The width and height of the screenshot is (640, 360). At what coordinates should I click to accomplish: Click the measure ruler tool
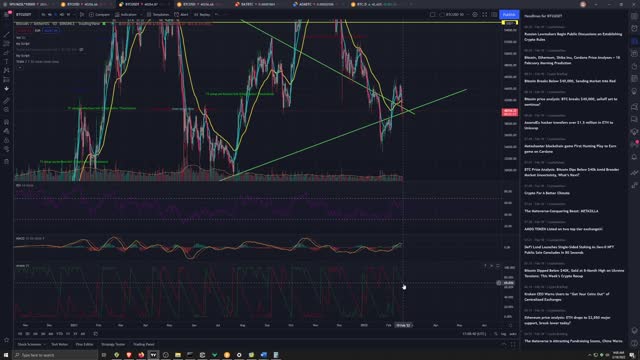click(6, 100)
